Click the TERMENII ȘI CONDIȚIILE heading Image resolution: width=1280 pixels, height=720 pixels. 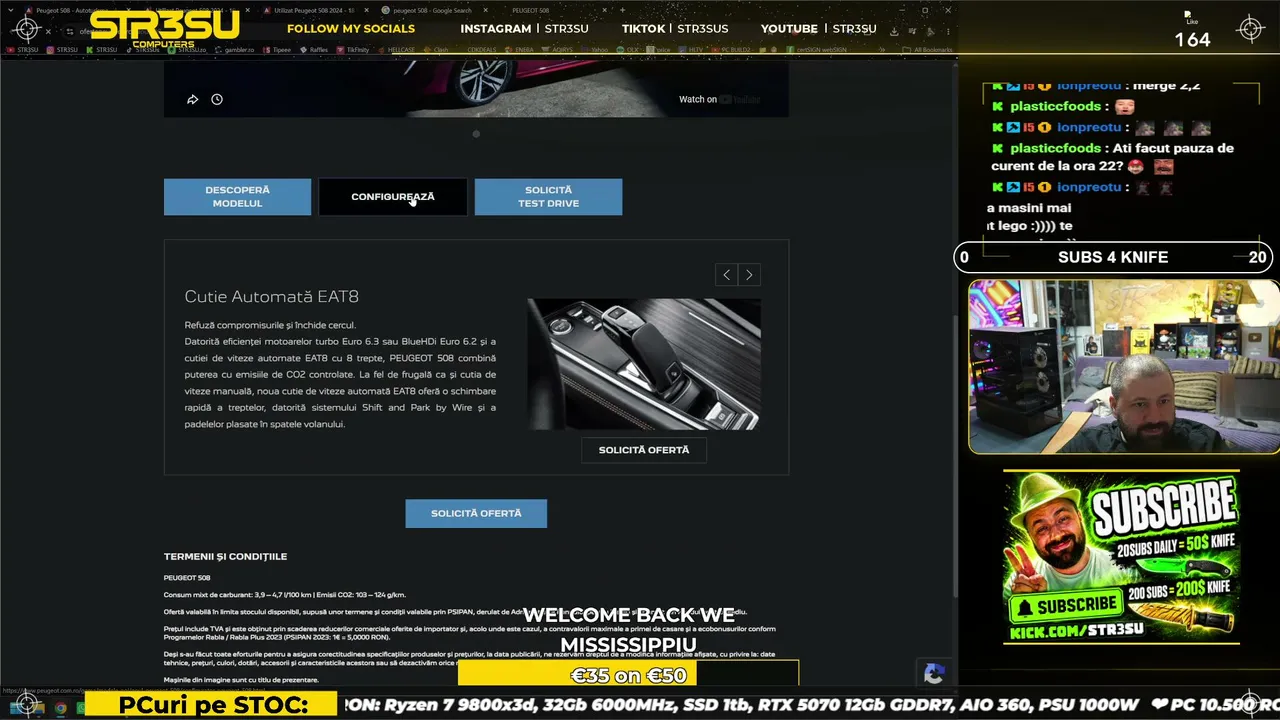[225, 556]
